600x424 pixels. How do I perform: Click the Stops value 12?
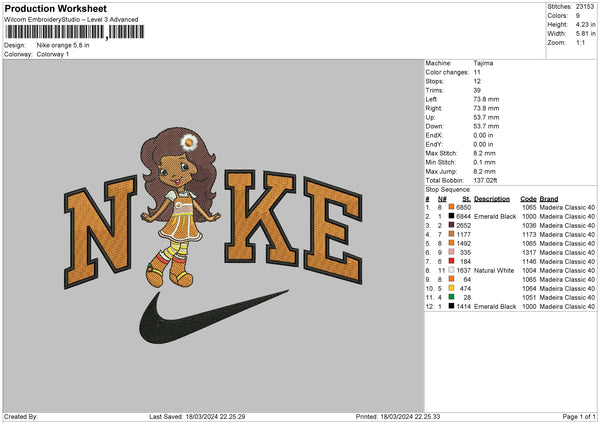(x=477, y=81)
